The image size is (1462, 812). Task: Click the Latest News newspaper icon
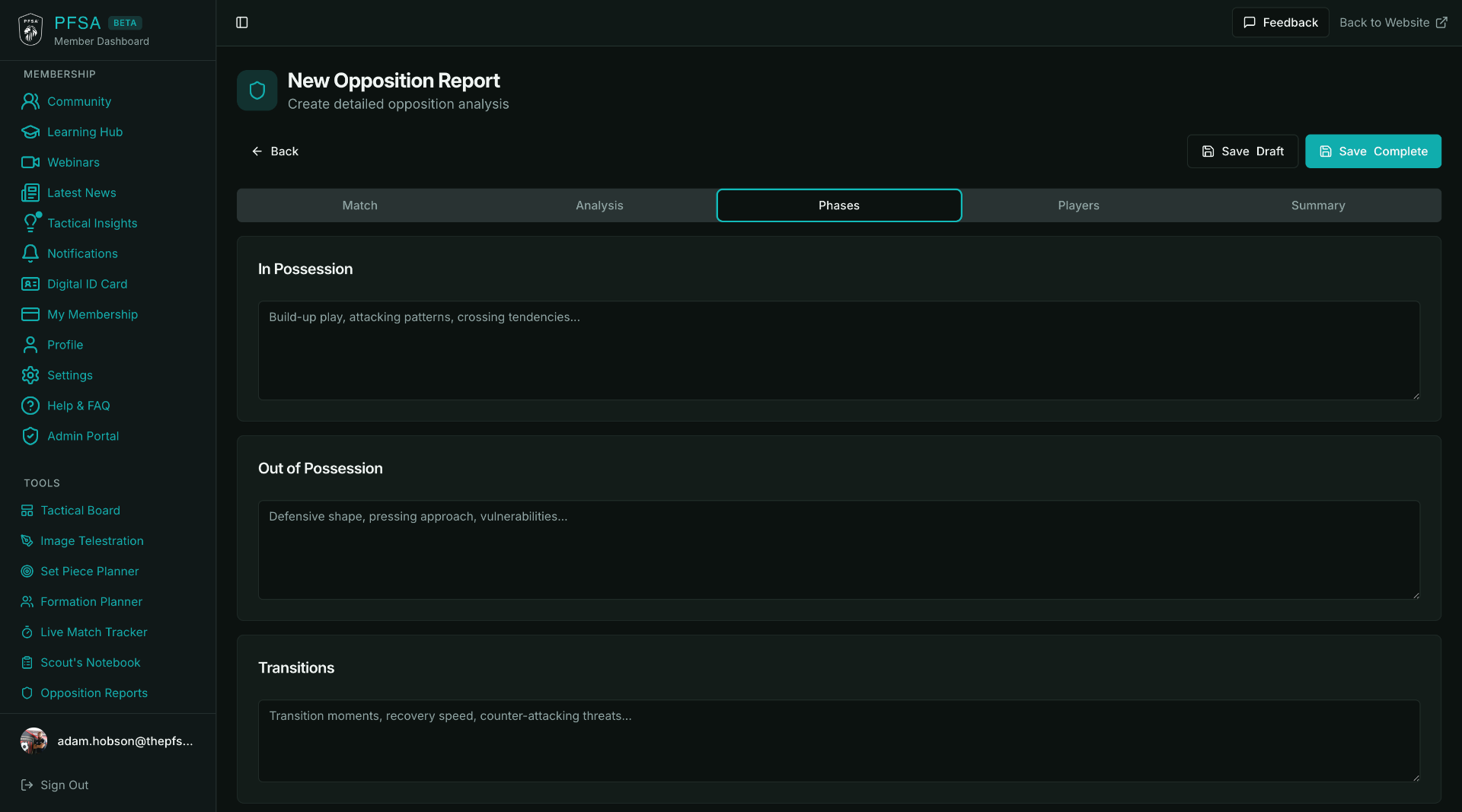pos(30,193)
